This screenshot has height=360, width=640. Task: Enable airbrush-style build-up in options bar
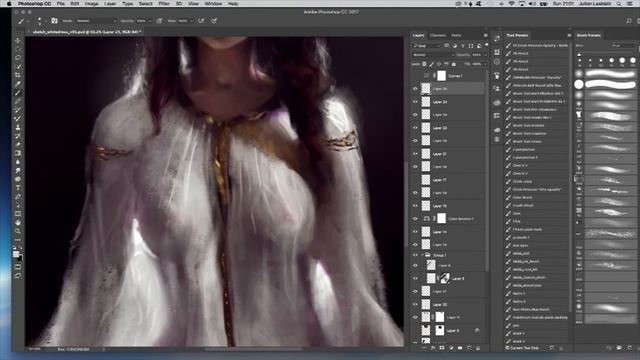point(201,20)
